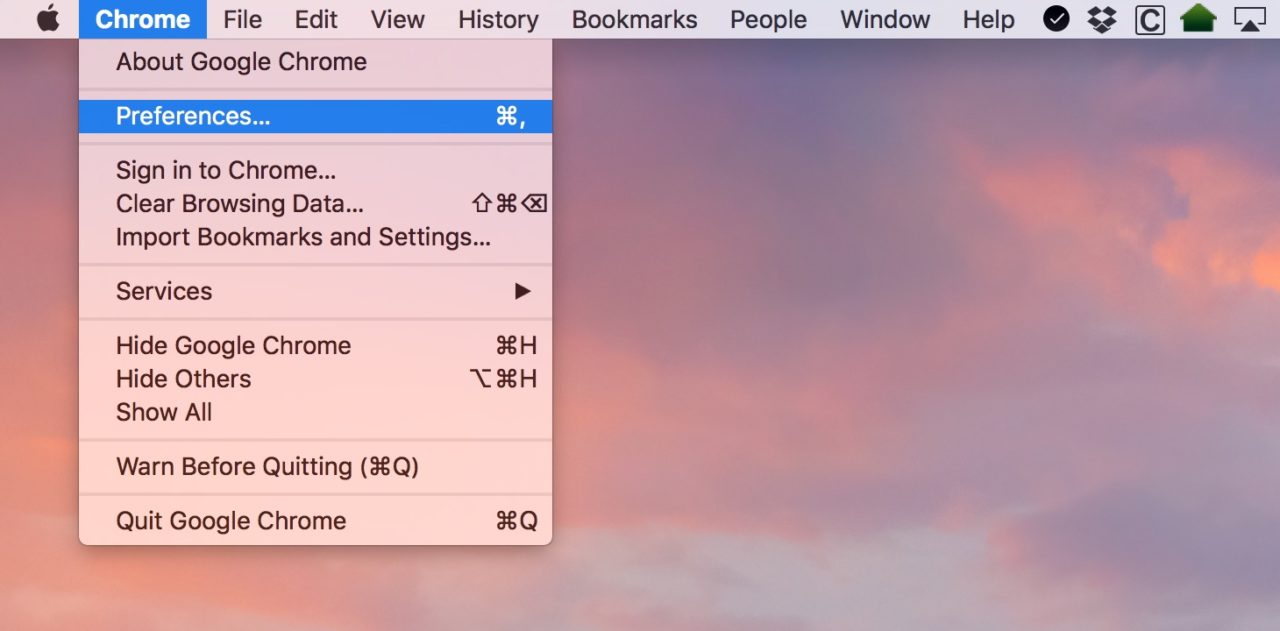Choose Preferences… from the Chrome menu
Screen dimensions: 1280x631
pos(315,116)
